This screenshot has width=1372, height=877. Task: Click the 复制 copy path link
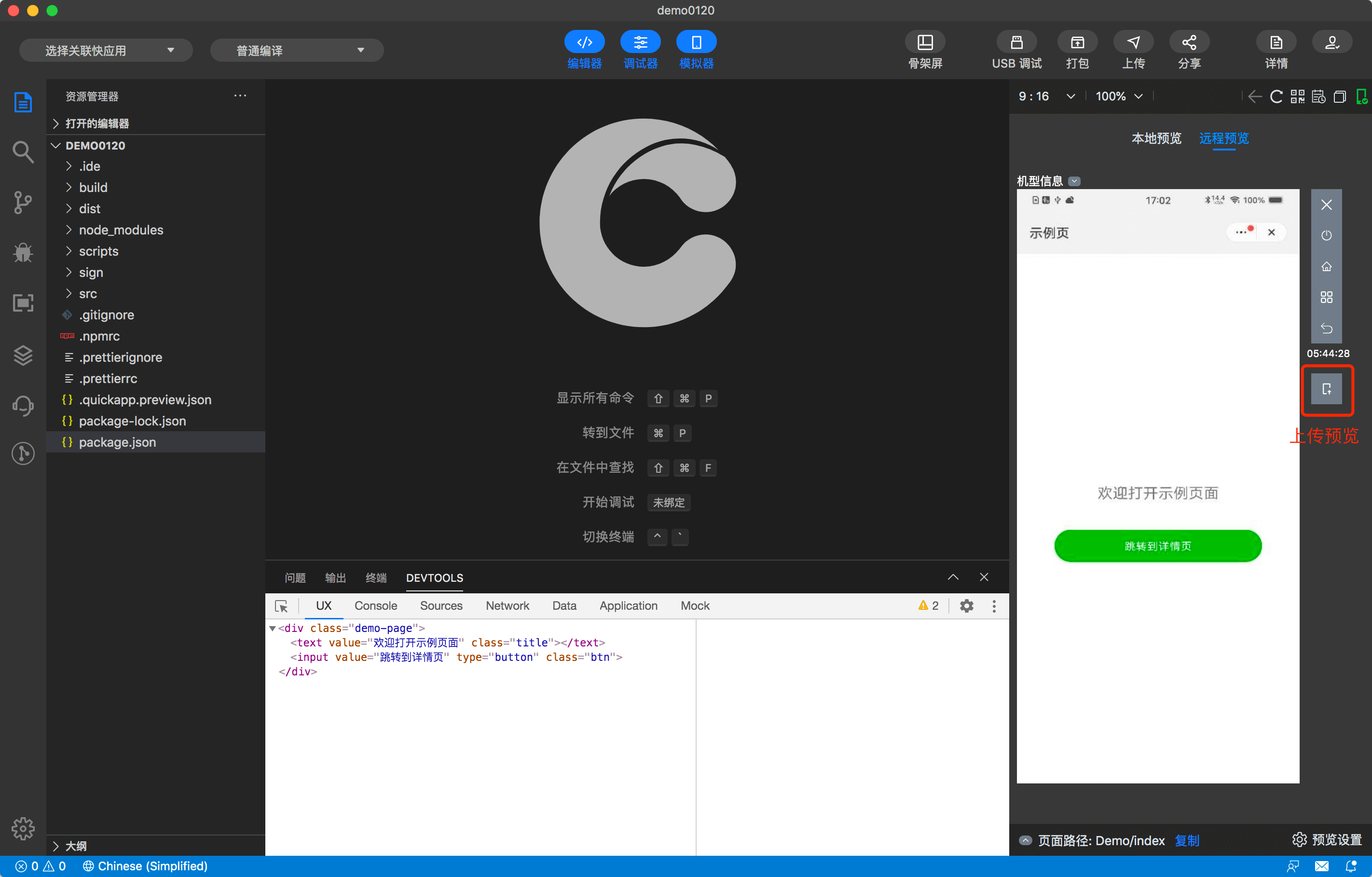click(1187, 840)
